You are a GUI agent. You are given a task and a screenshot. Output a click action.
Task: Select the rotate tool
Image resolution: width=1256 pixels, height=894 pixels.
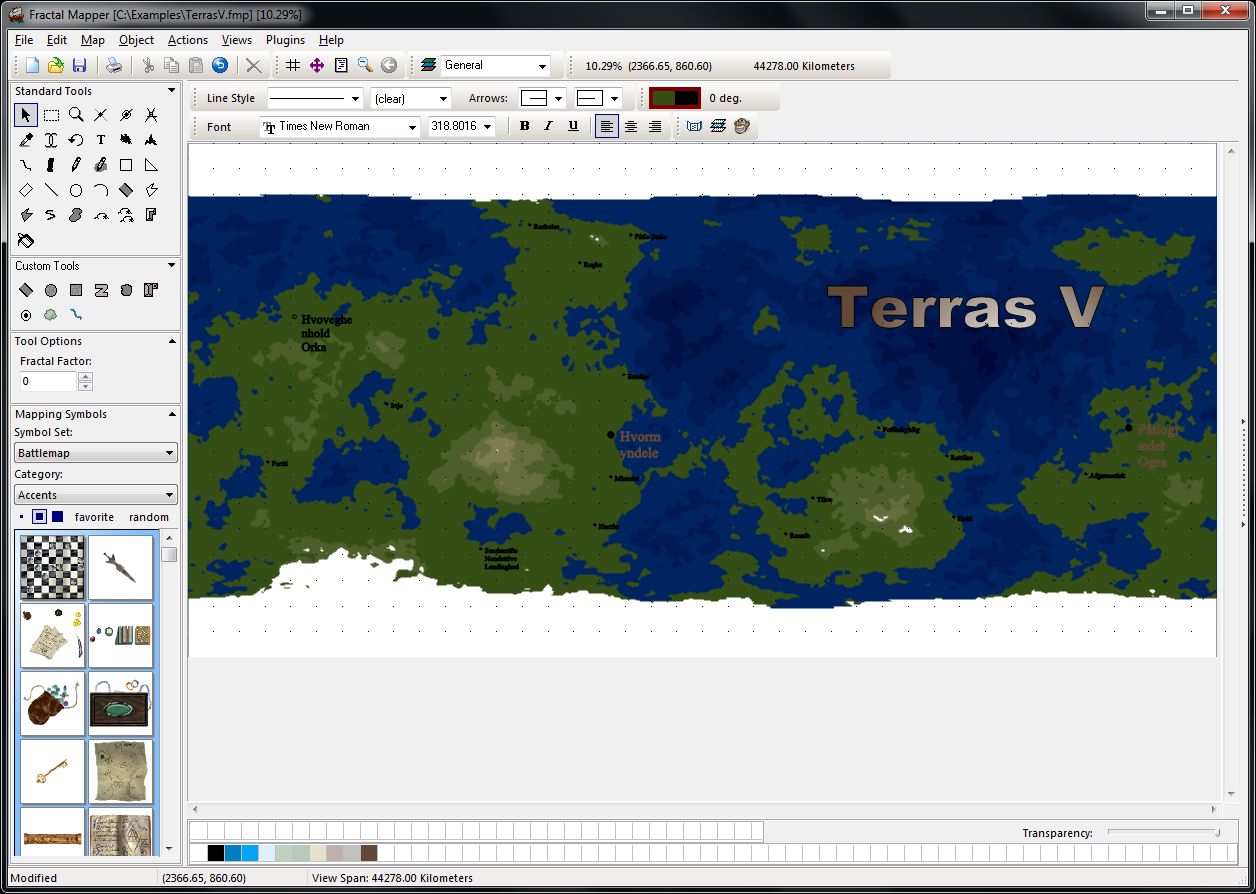pyautogui.click(x=76, y=140)
